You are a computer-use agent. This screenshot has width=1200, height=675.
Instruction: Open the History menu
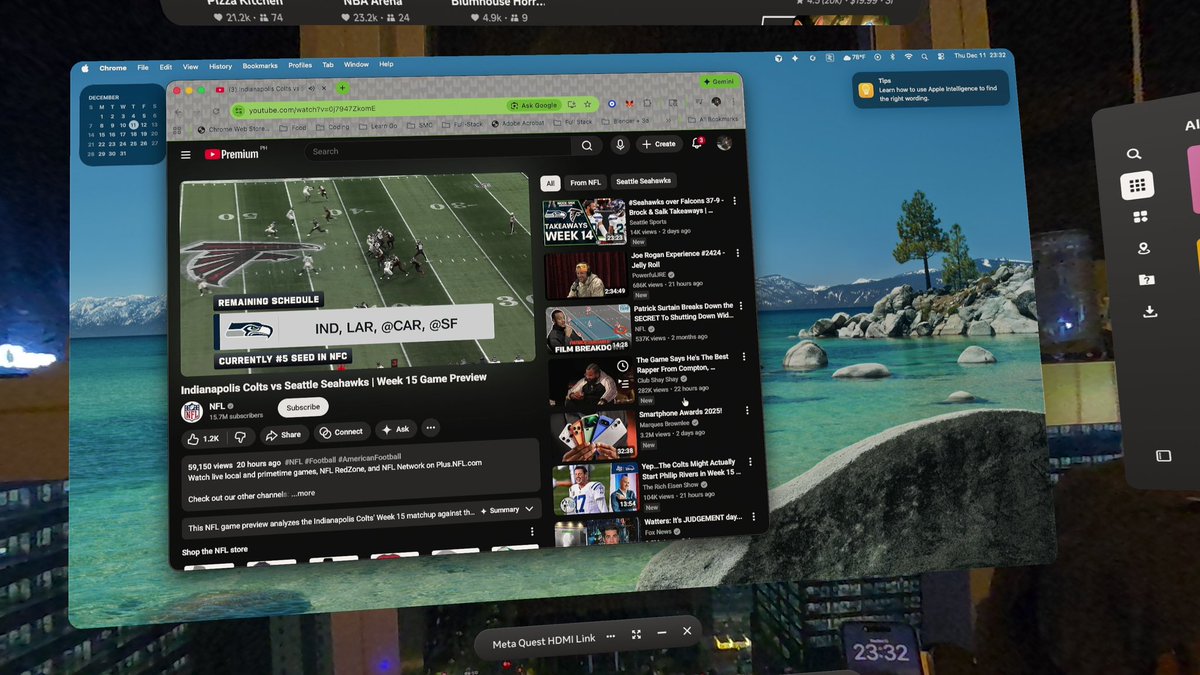point(220,67)
